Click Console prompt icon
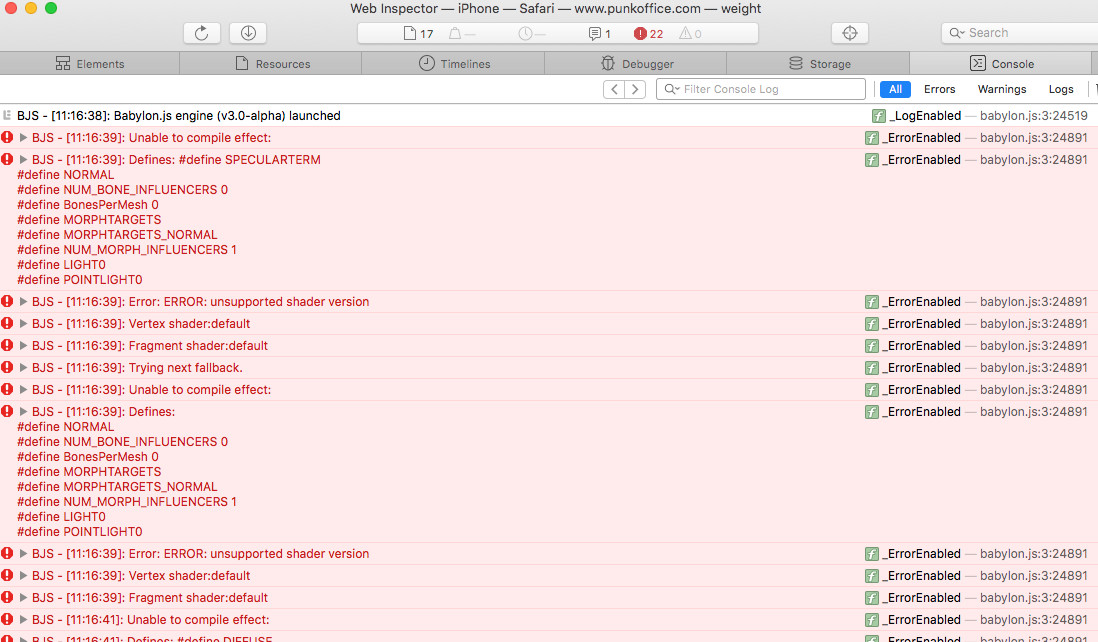This screenshot has width=1098, height=642. tap(978, 64)
